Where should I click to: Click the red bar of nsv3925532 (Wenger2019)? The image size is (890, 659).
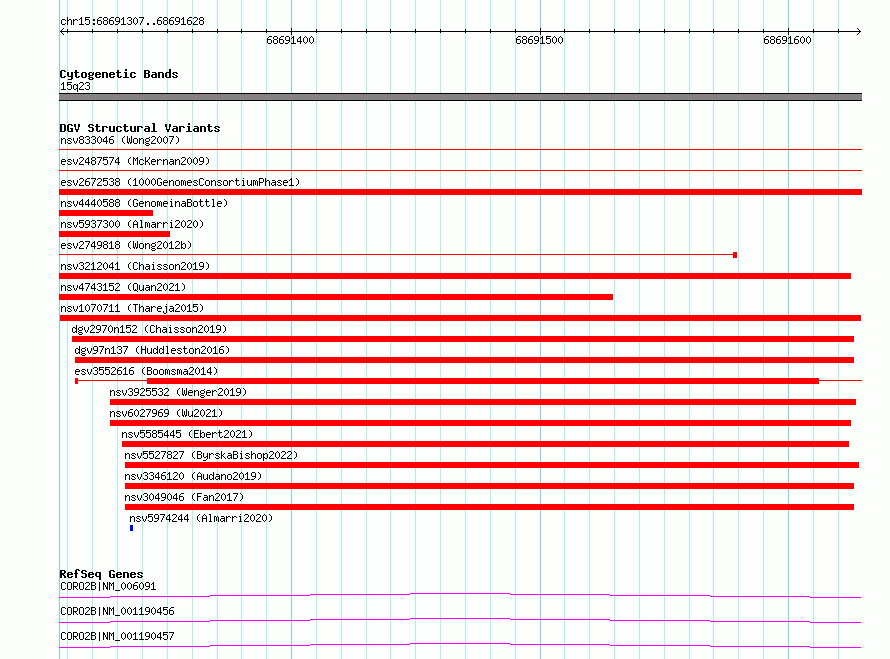483,402
